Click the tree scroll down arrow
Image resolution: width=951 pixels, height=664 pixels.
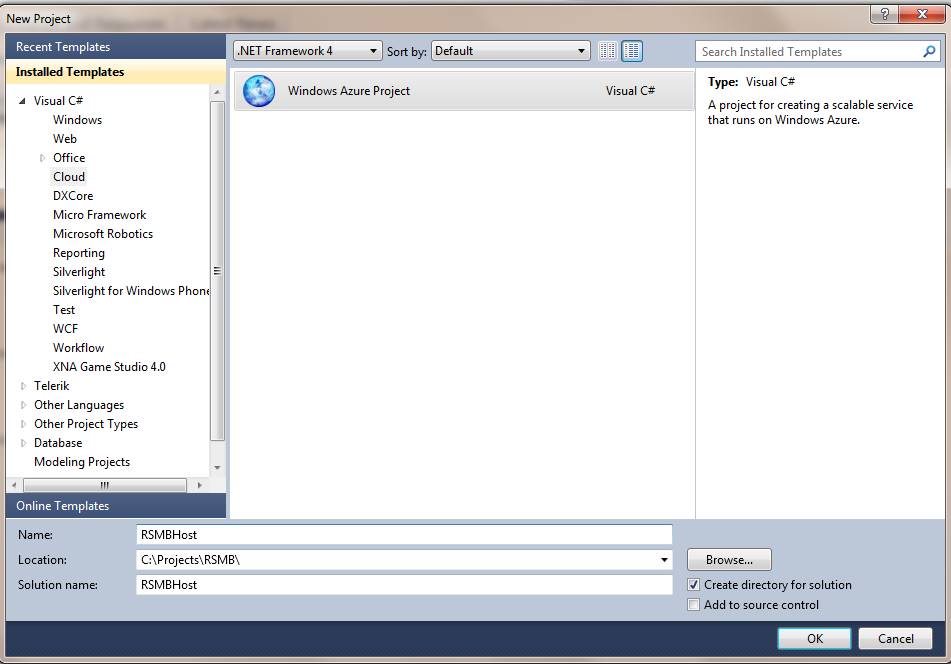tap(217, 468)
